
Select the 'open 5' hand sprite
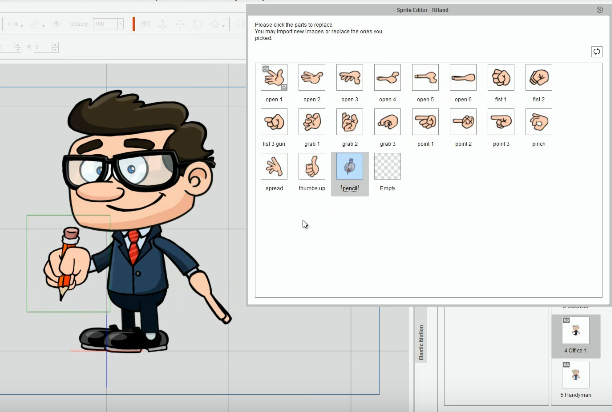coord(425,77)
